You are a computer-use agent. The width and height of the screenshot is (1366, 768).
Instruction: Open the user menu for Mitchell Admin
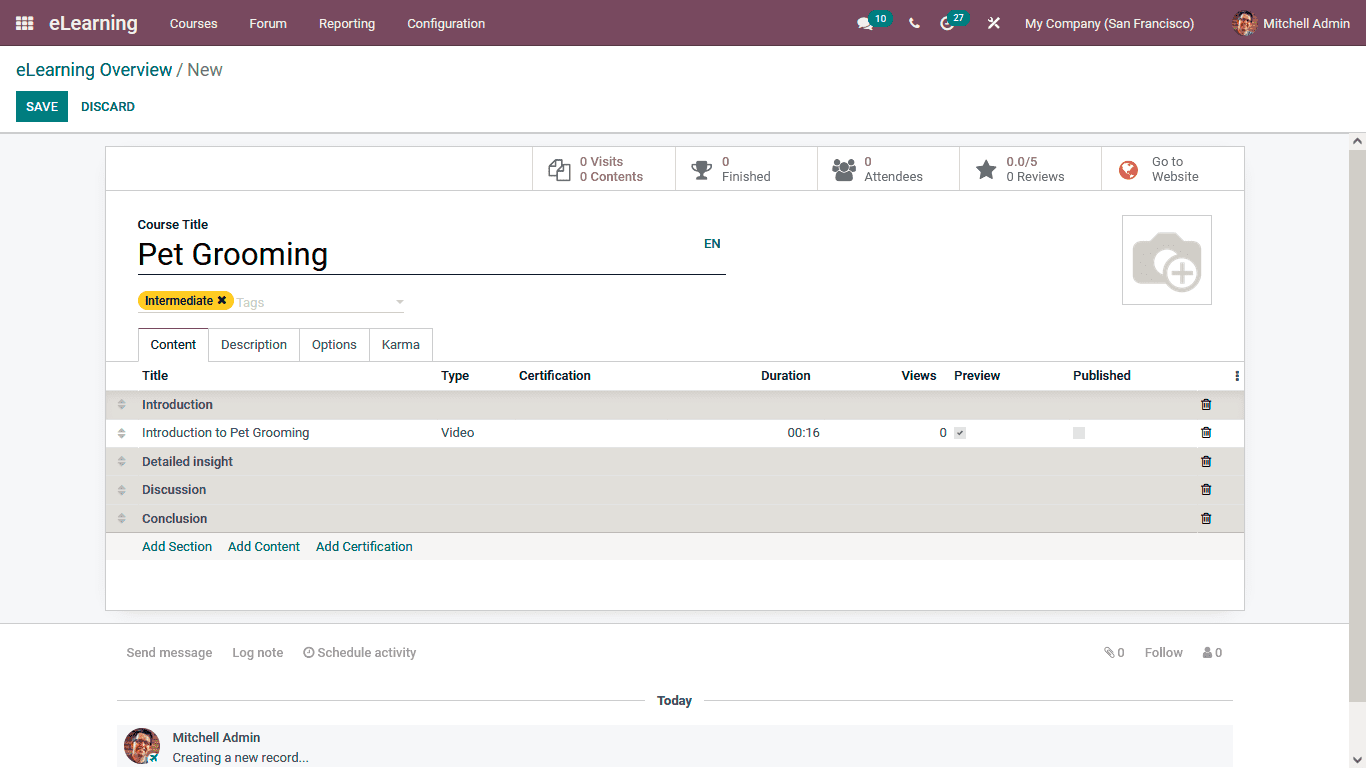click(x=1290, y=23)
